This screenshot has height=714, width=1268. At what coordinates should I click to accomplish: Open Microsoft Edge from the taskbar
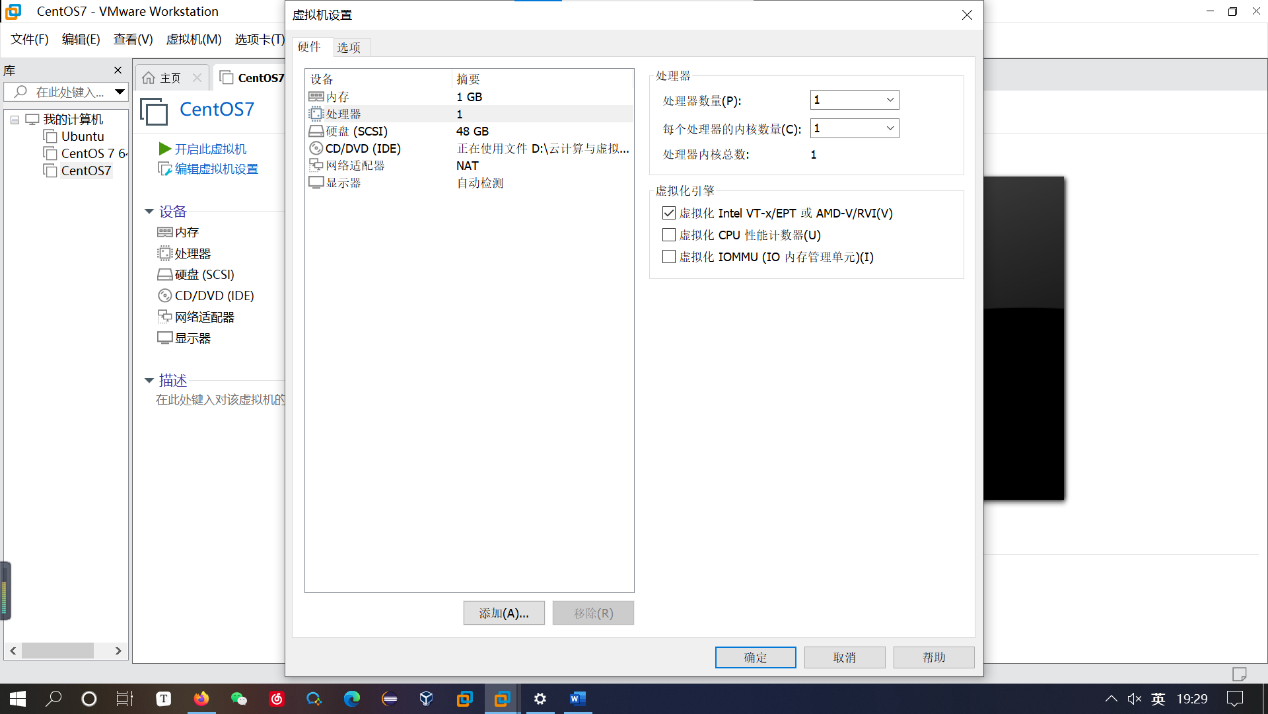click(352, 699)
